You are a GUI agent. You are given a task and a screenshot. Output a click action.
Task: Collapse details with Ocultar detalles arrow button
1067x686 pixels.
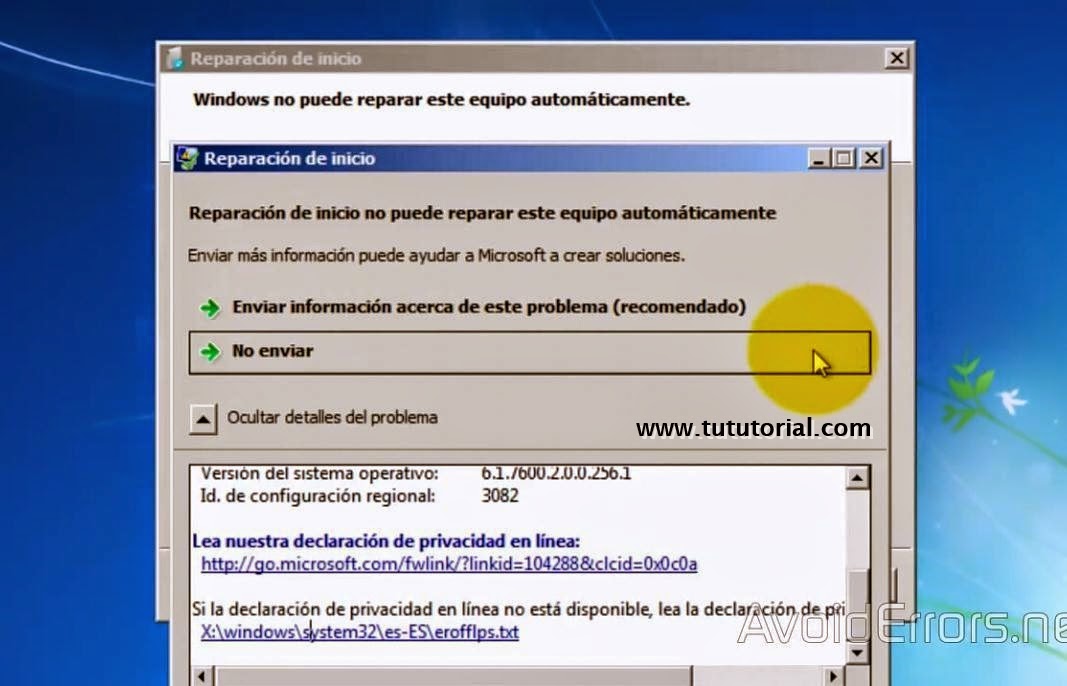tap(203, 419)
